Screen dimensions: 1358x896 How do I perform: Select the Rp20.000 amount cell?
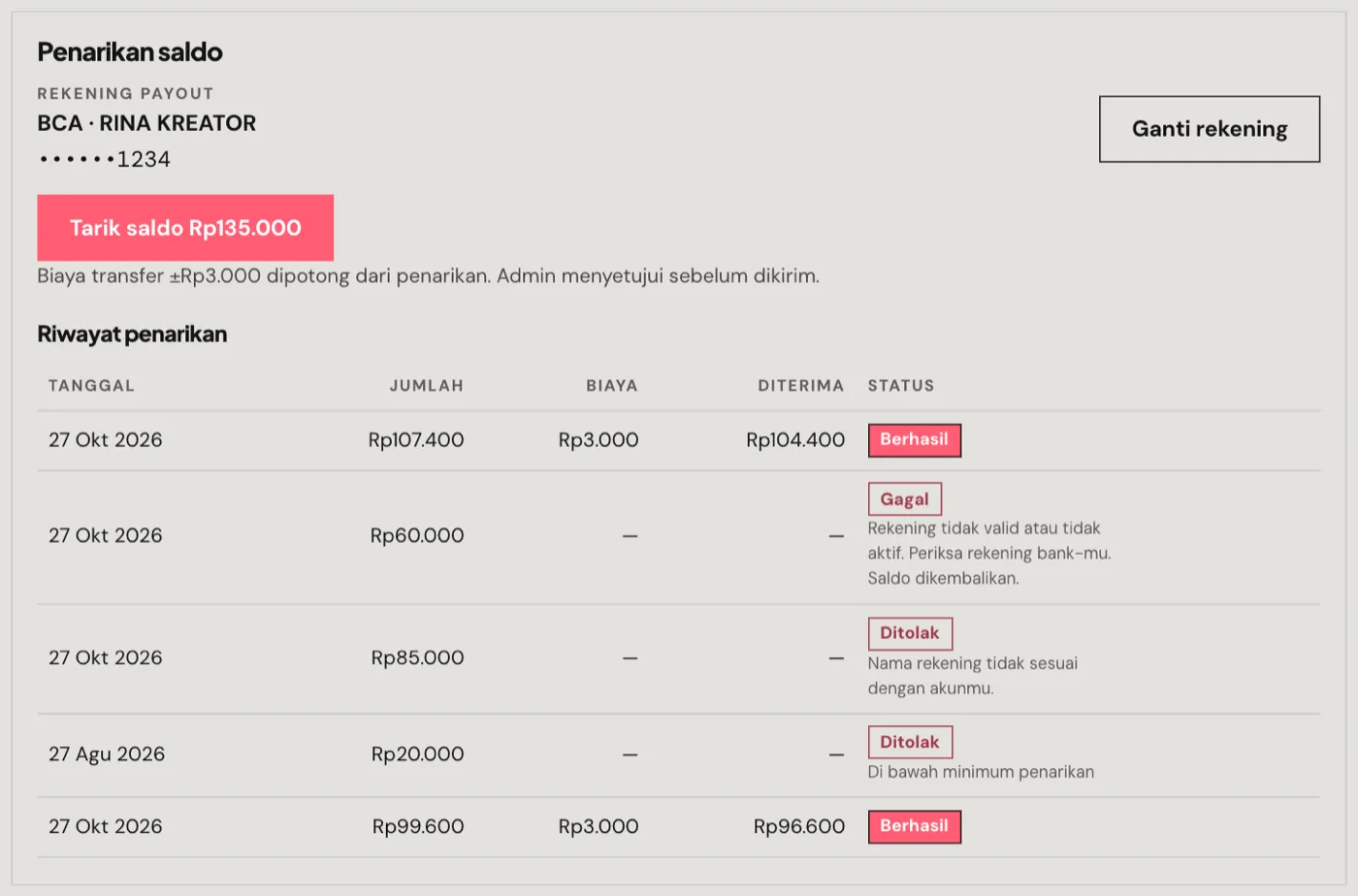click(x=418, y=753)
